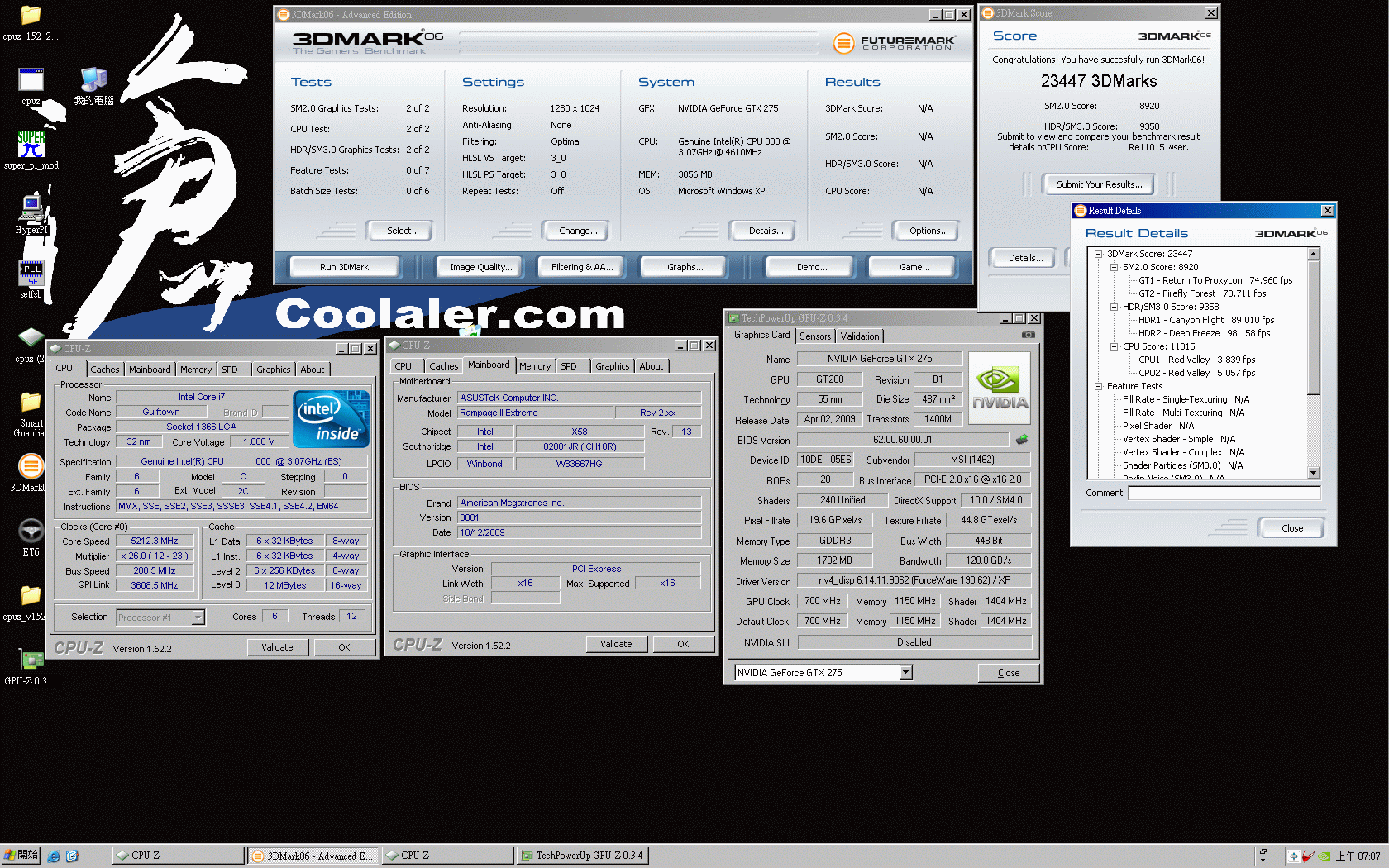The width and height of the screenshot is (1389, 868).
Task: Click the Futuremark Corporation logo
Action: (894, 43)
